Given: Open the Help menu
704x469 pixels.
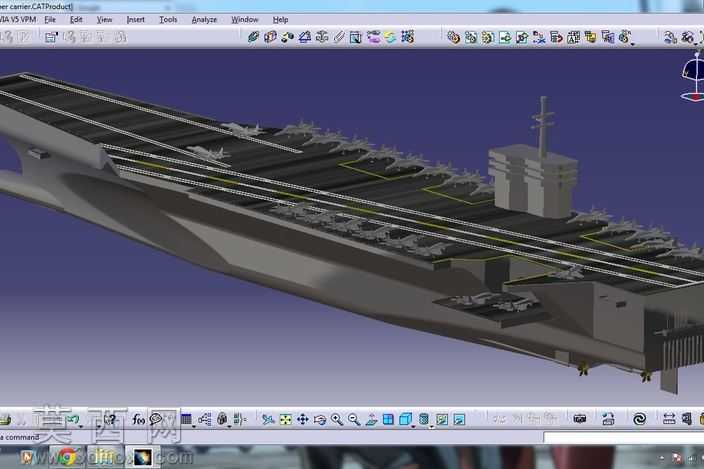Looking at the screenshot, I should click(281, 20).
